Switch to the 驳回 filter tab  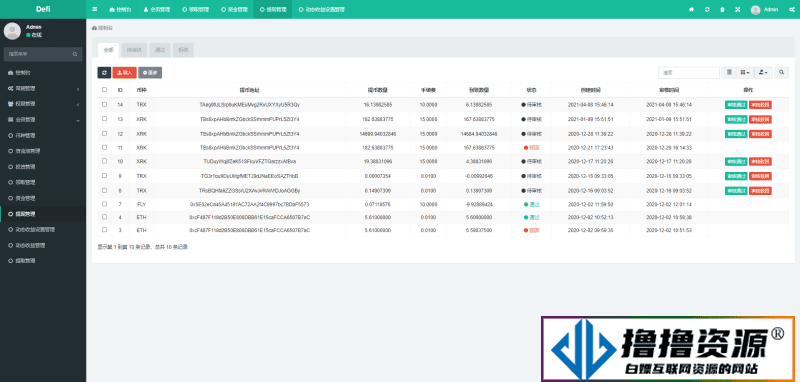183,50
